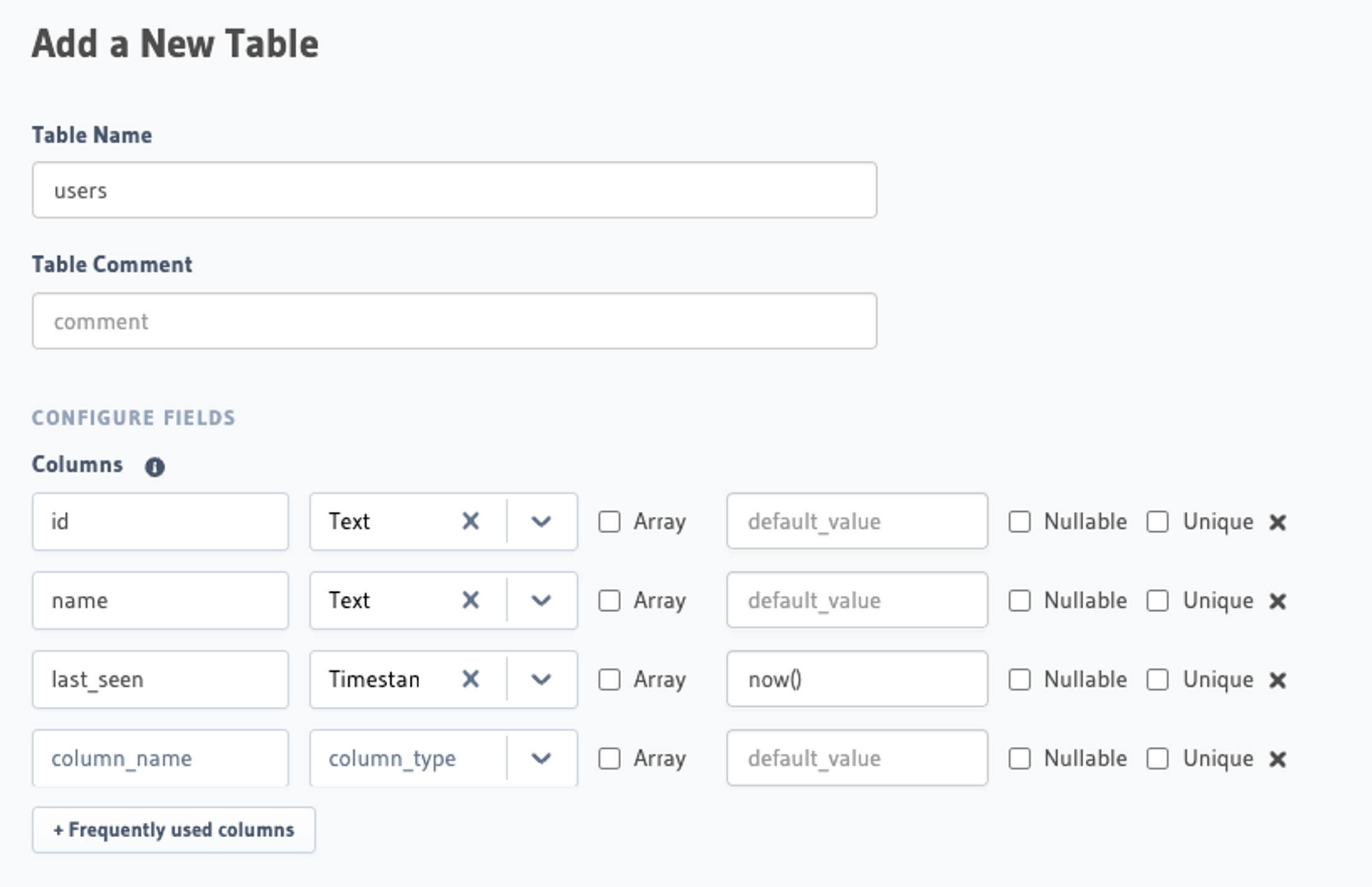Toggle Nullable on the last_seen column
The height and width of the screenshot is (887, 1372).
point(1020,679)
